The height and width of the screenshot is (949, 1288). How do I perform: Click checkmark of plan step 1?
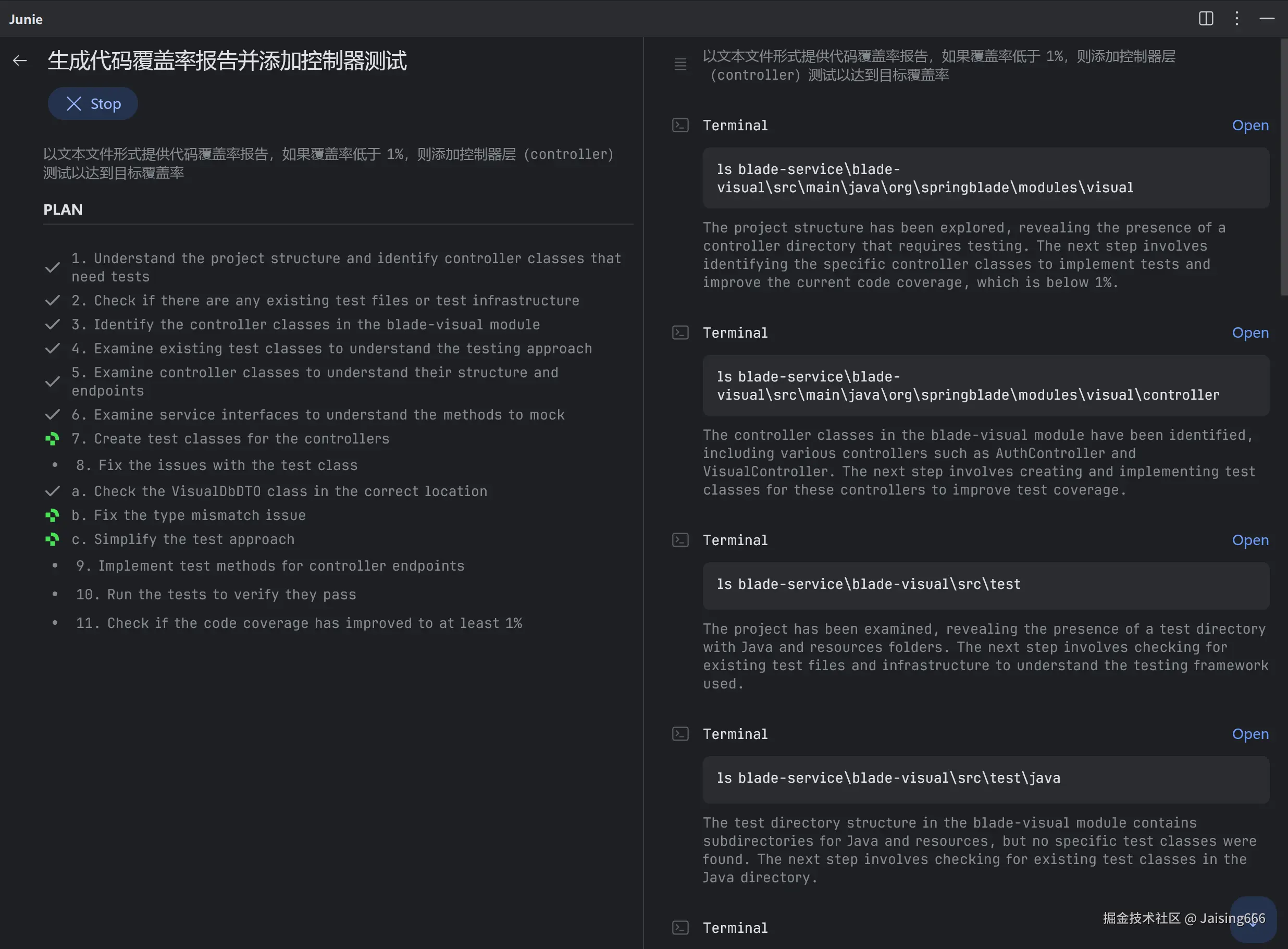(x=52, y=268)
